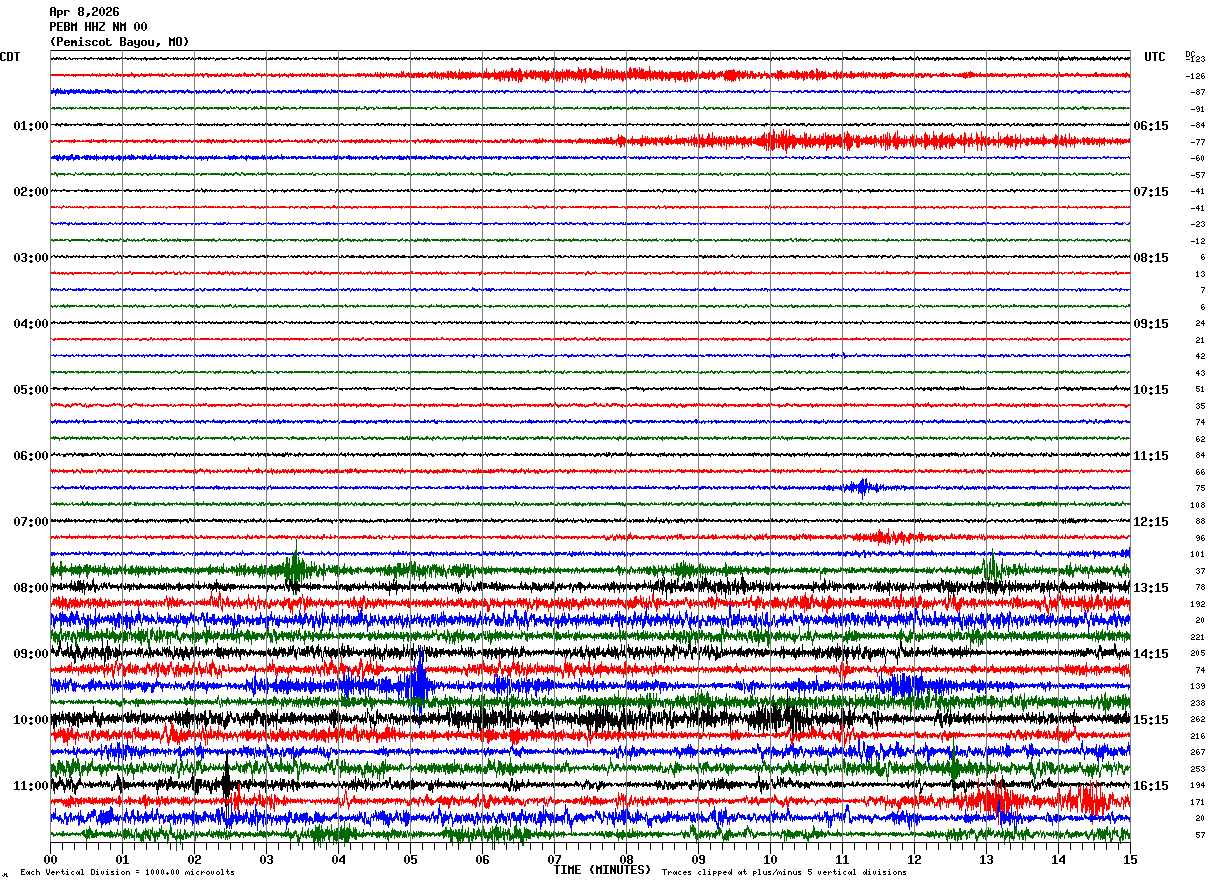Click the 04:00 CDT time label

[x=31, y=324]
